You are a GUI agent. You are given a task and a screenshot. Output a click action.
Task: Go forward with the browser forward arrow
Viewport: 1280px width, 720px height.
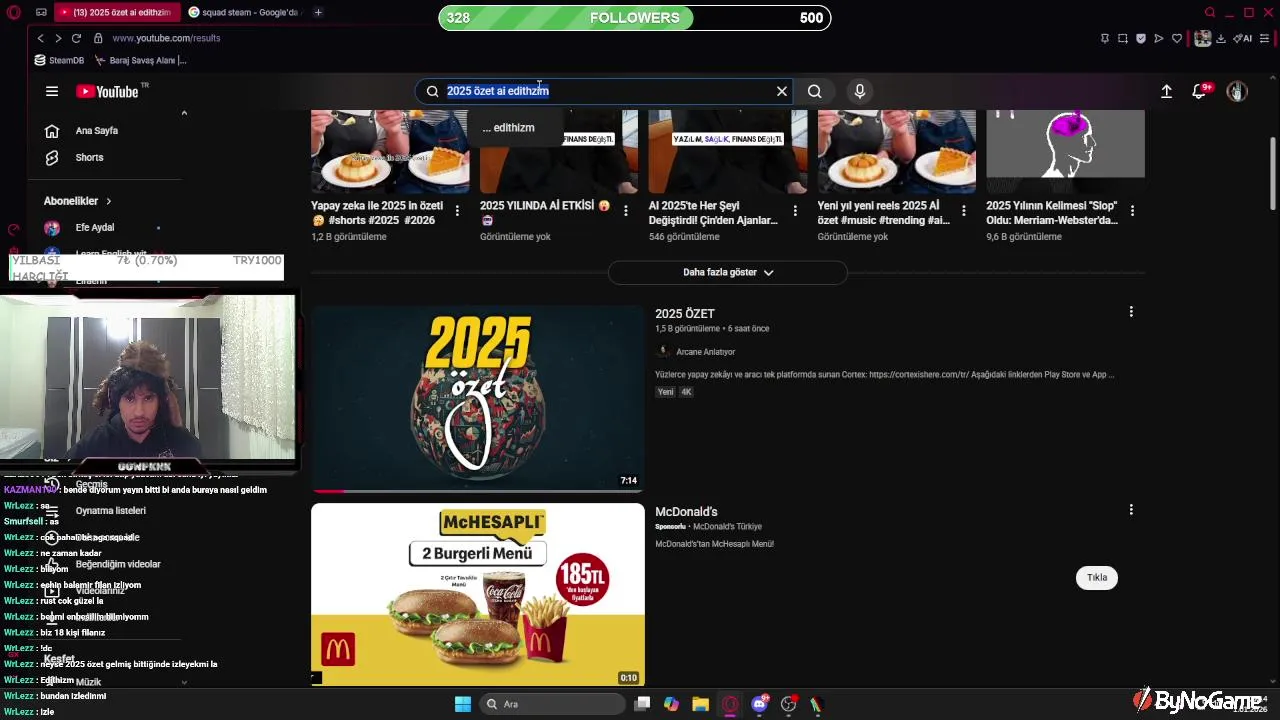[x=58, y=38]
